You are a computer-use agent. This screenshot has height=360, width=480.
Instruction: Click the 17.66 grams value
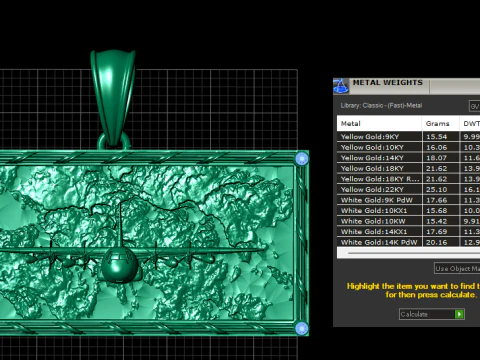[436, 200]
